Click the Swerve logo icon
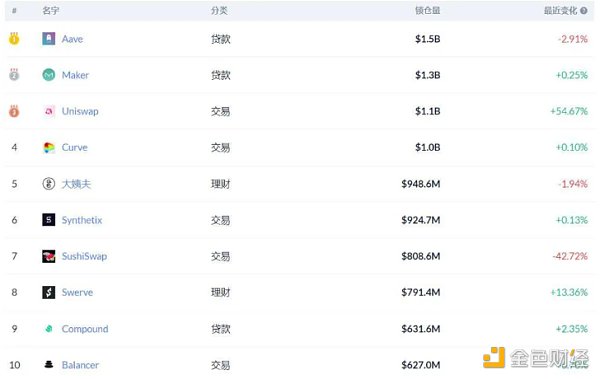Screen dimensions: 600x379 click(49, 292)
